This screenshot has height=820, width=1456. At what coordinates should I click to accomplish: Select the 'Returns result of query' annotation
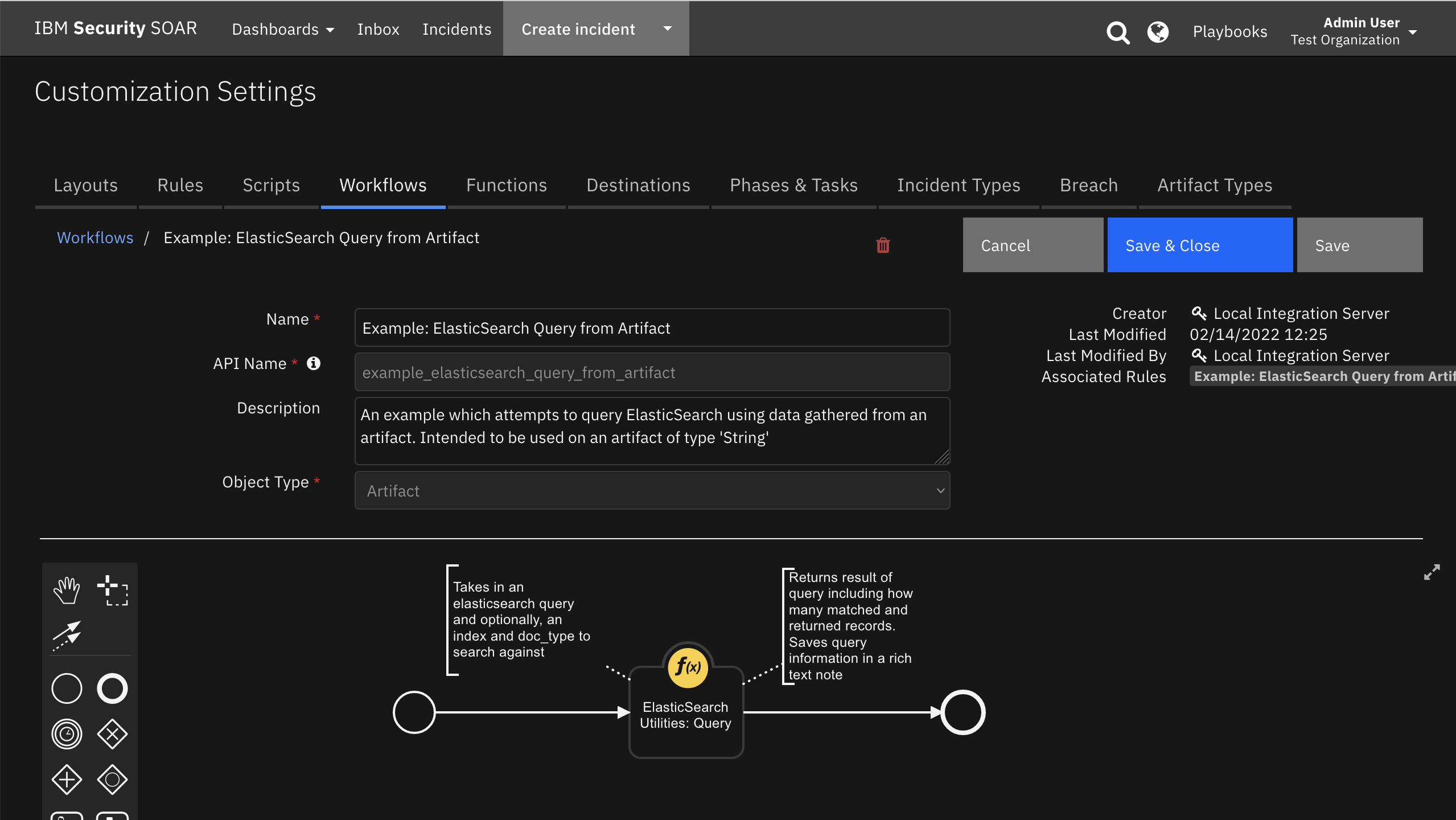click(x=850, y=626)
